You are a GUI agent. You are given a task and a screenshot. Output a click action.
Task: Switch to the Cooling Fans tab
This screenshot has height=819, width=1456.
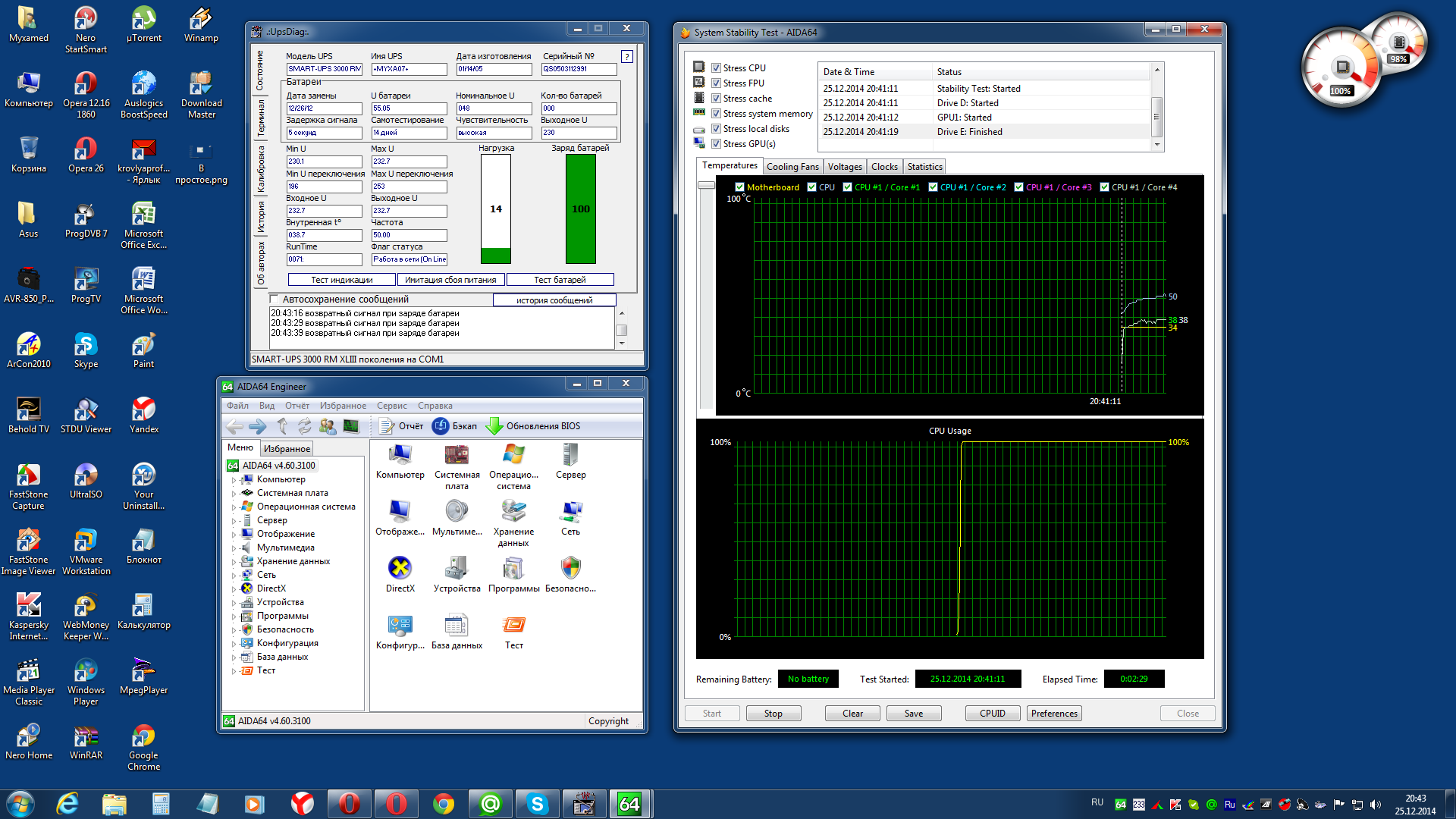tap(792, 167)
